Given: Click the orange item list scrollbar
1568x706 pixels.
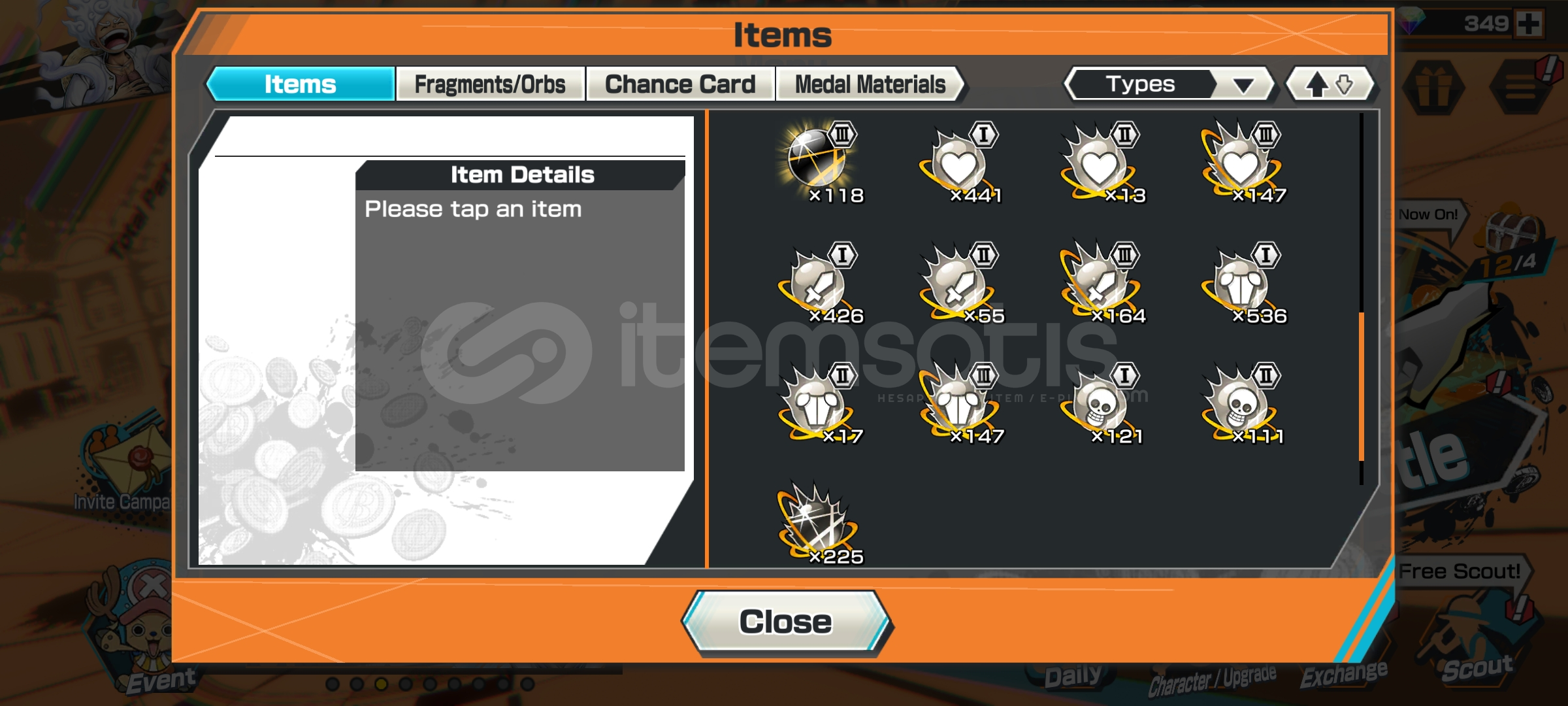Looking at the screenshot, I should 1362,386.
